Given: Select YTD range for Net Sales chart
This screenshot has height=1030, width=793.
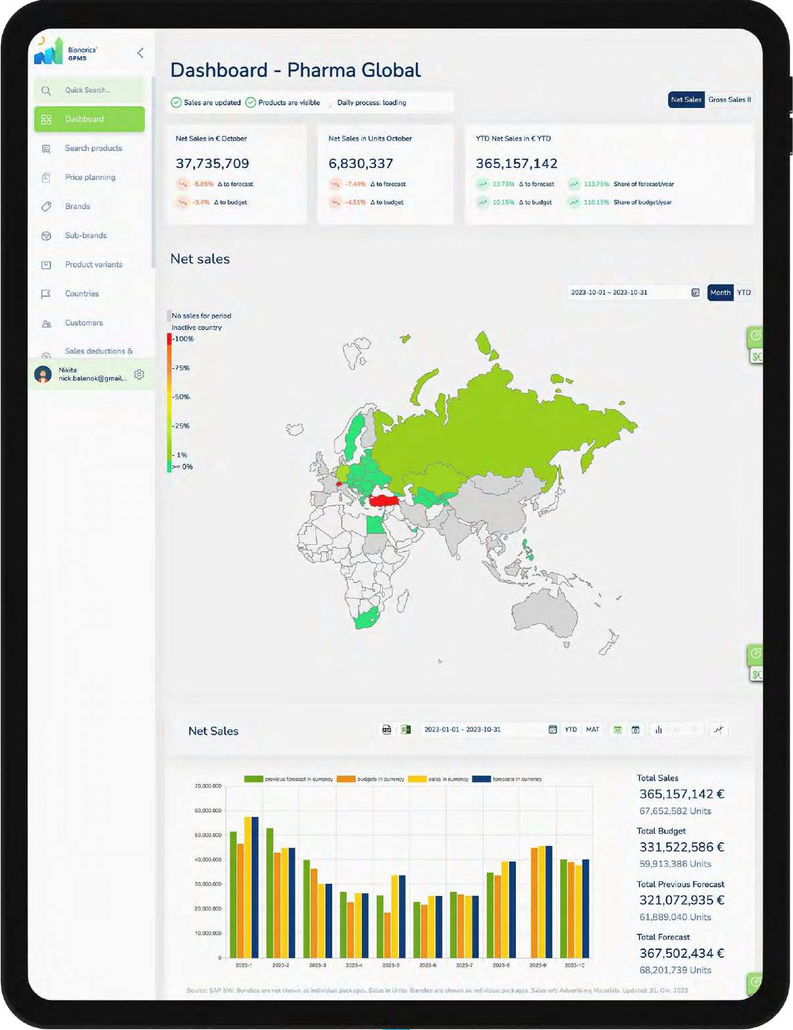Looking at the screenshot, I should (x=571, y=730).
